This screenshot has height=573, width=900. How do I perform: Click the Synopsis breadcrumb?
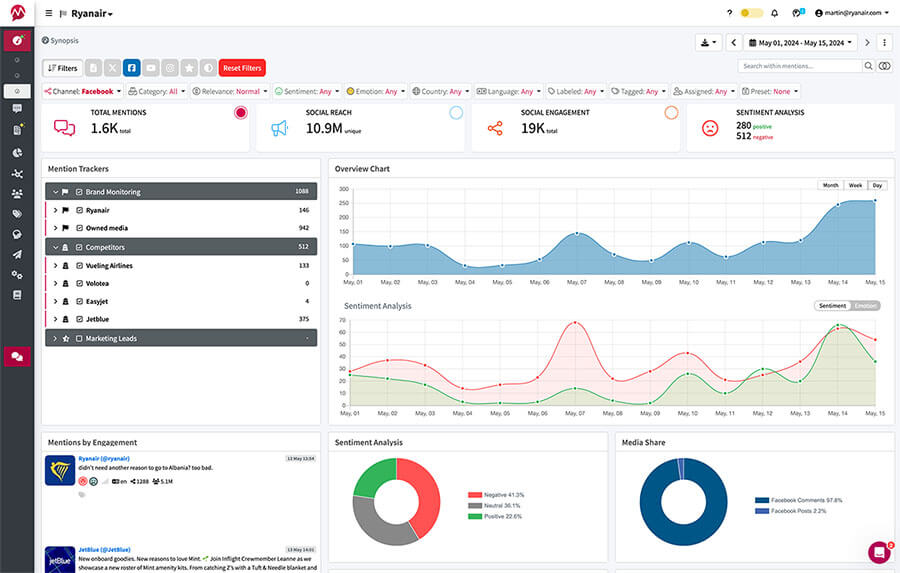point(60,41)
